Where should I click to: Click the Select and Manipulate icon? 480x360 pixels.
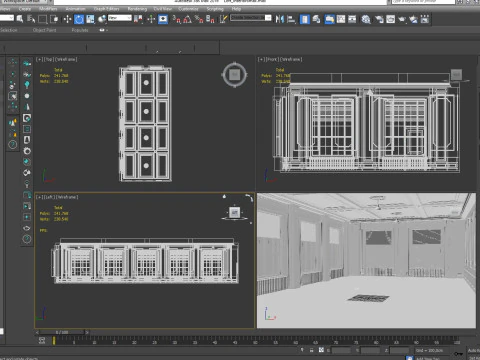(x=151, y=19)
